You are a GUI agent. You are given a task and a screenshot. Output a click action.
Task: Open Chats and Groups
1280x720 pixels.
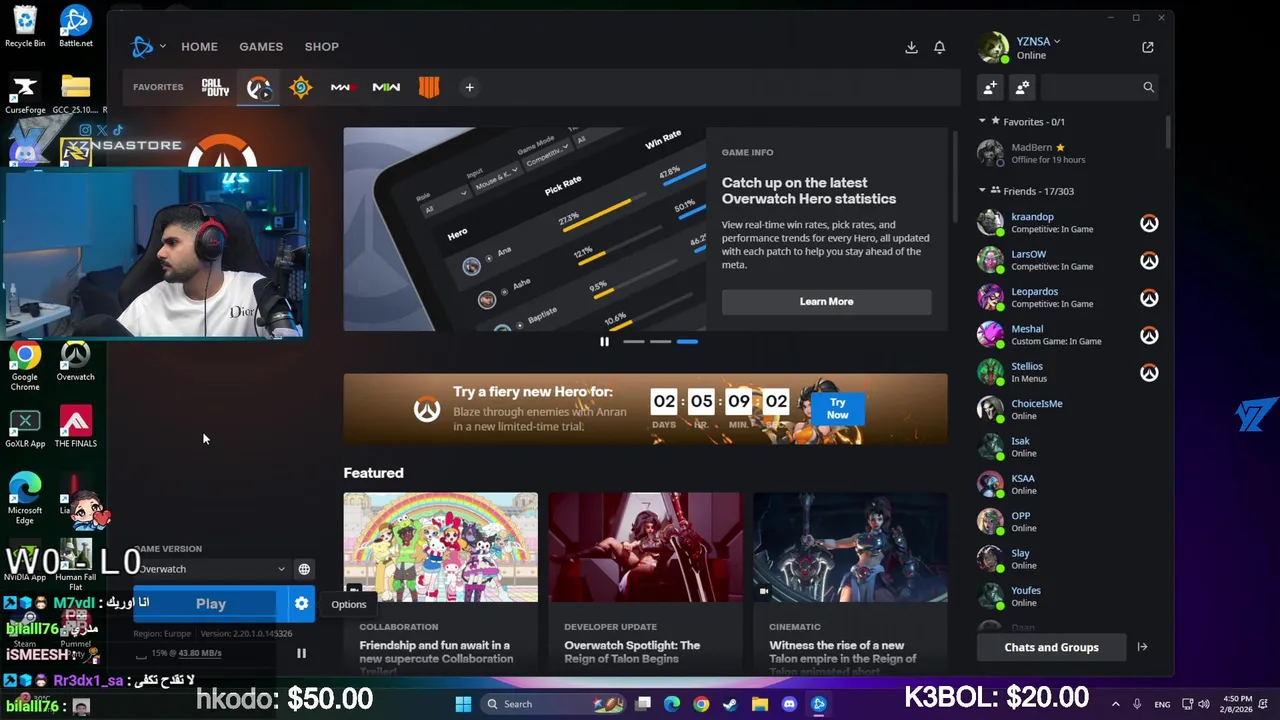pyautogui.click(x=1051, y=647)
